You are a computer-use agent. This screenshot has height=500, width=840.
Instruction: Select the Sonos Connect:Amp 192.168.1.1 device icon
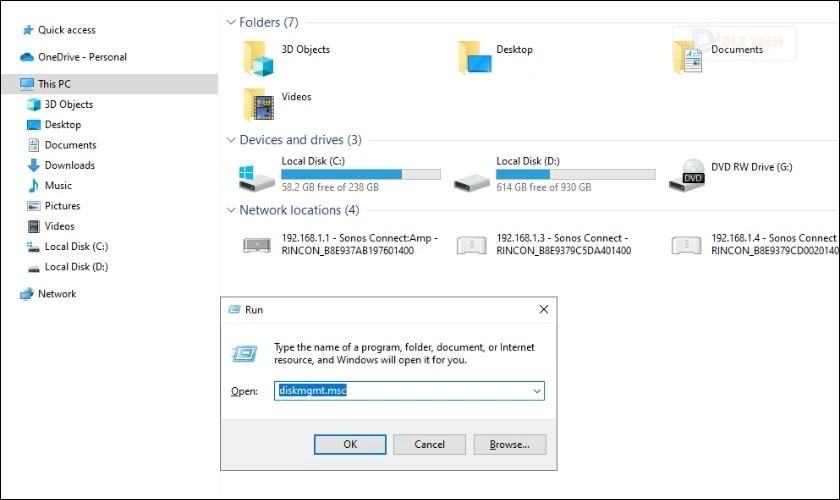click(x=258, y=245)
